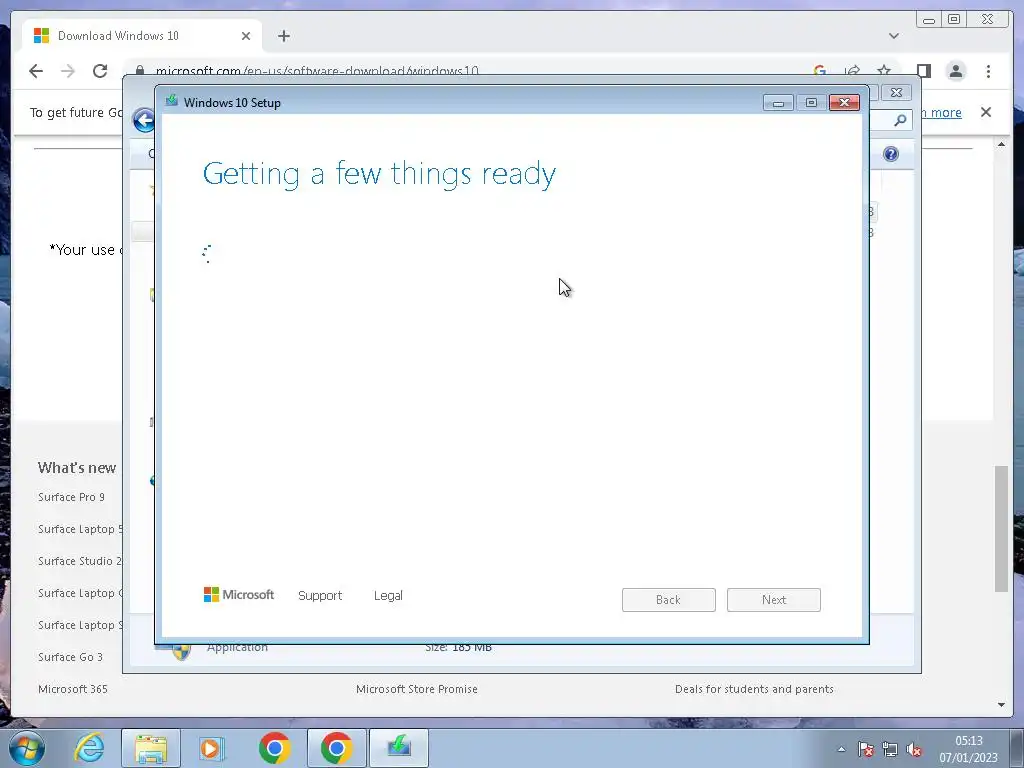Close the Windows 10 Setup window

[x=844, y=103]
